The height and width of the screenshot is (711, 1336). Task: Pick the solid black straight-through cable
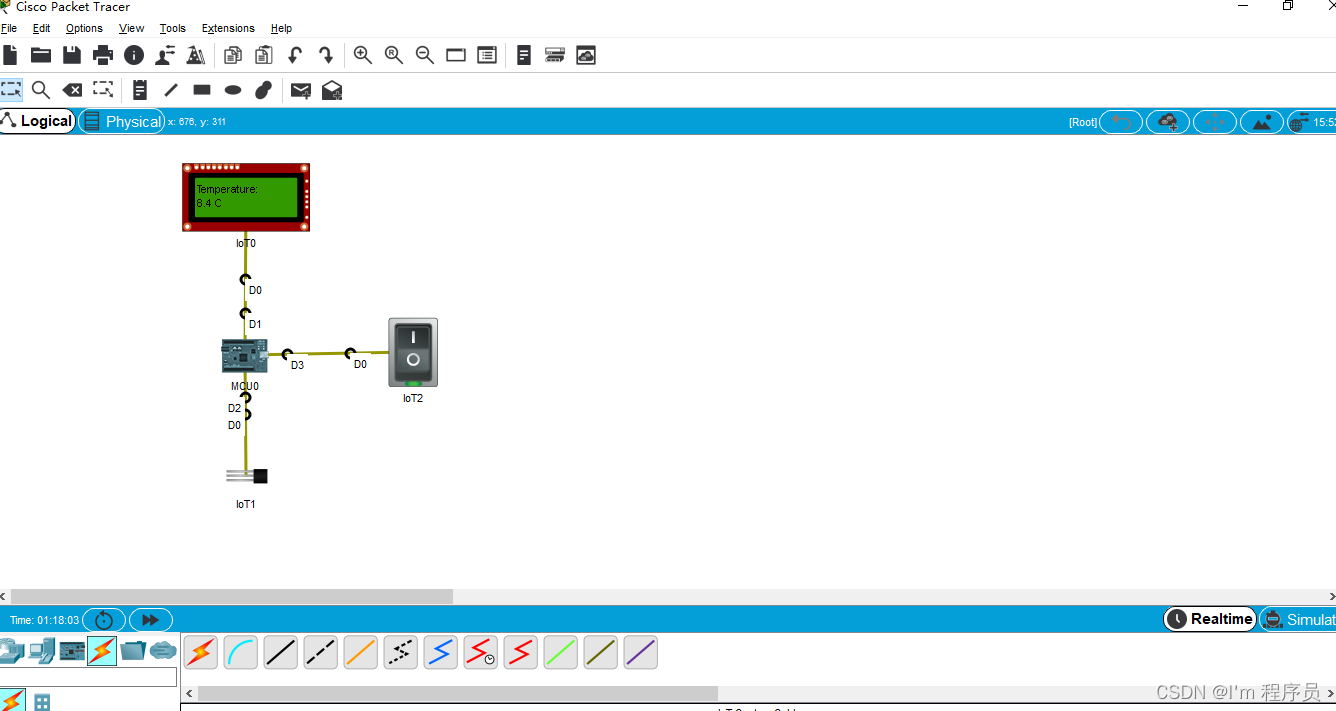(x=281, y=653)
